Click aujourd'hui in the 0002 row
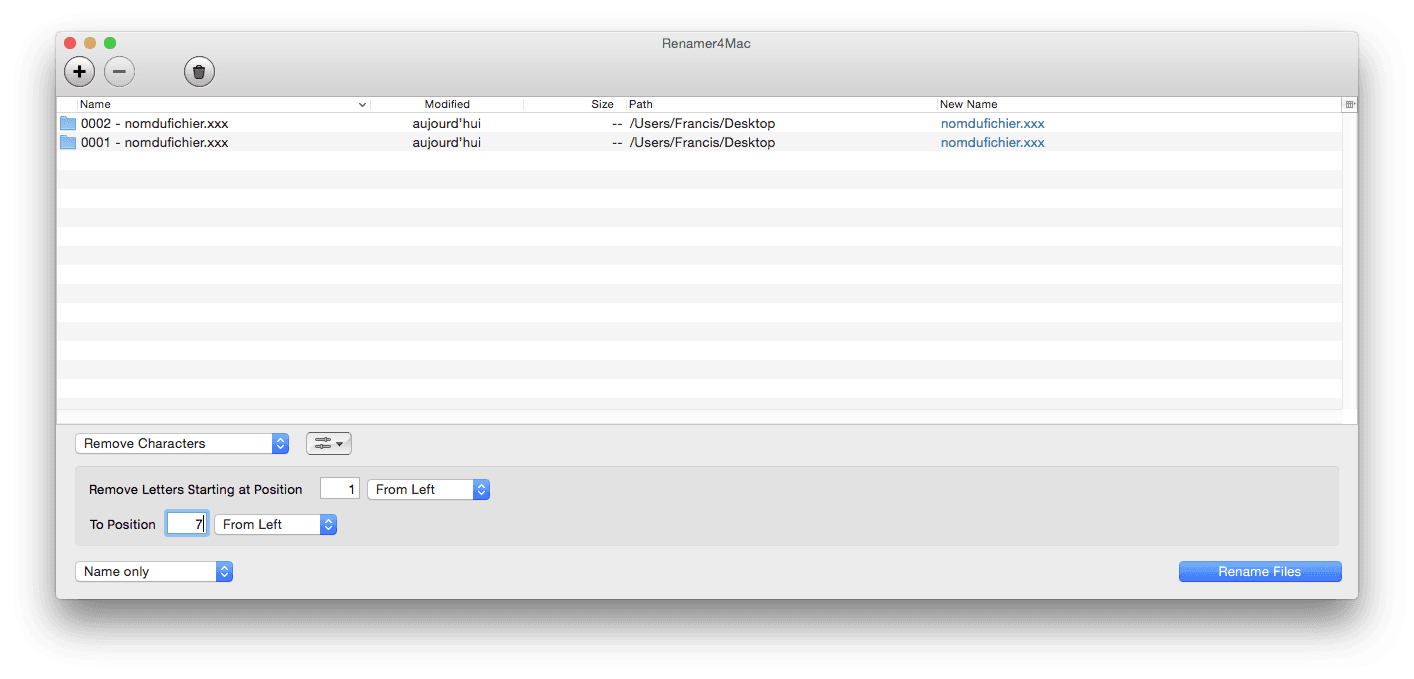 [447, 123]
